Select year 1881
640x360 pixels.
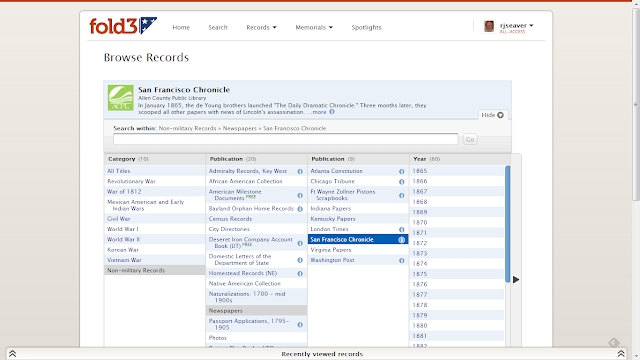(457, 336)
